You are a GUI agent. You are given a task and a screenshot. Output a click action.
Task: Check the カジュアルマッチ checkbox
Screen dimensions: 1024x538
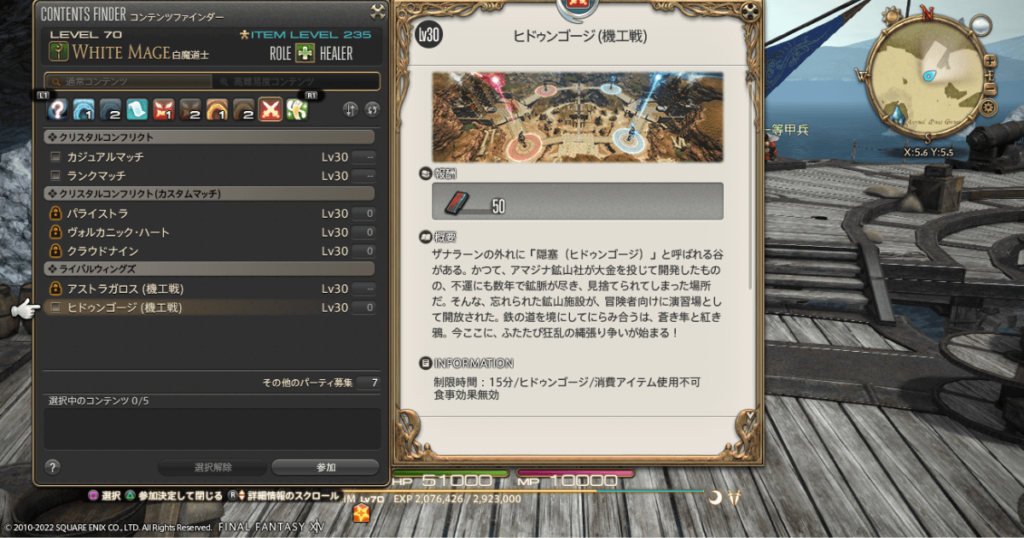click(x=56, y=157)
